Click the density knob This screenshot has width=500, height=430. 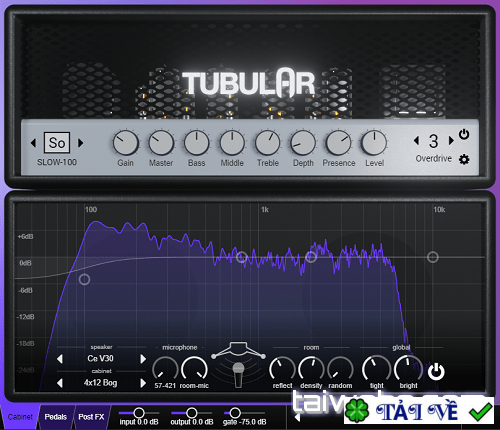(x=311, y=369)
